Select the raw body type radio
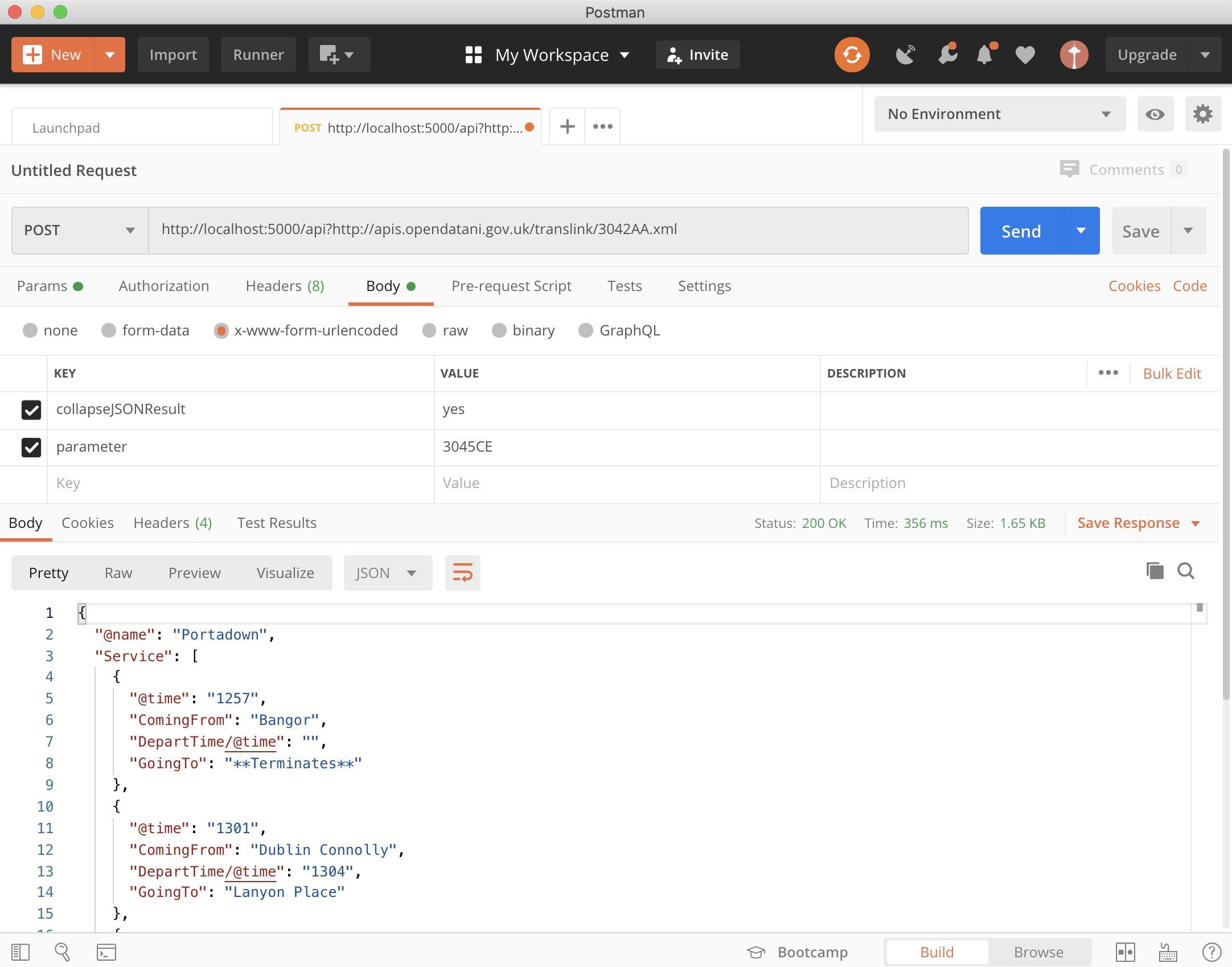Image resolution: width=1232 pixels, height=967 pixels. (x=429, y=330)
